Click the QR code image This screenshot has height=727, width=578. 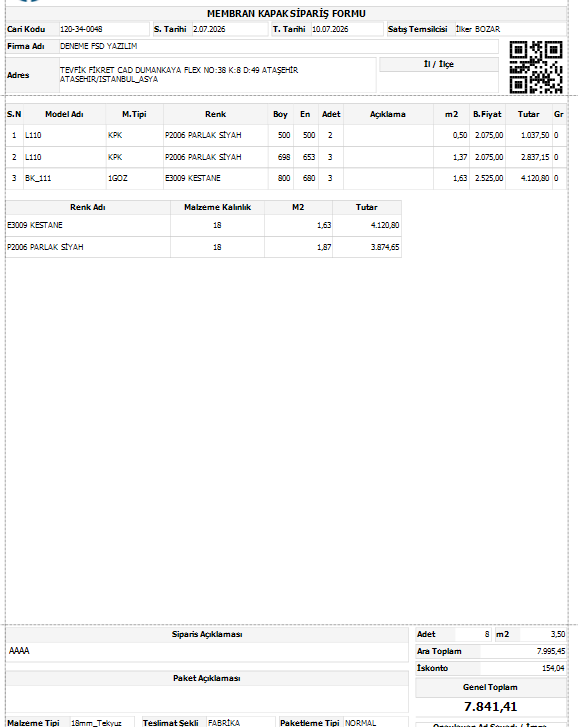point(536,67)
